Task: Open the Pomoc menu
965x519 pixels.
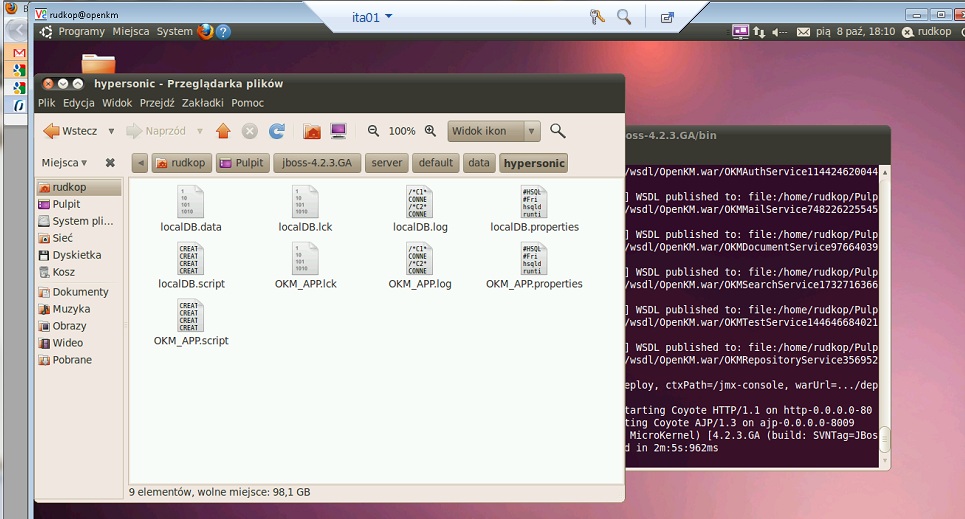Action: [247, 103]
